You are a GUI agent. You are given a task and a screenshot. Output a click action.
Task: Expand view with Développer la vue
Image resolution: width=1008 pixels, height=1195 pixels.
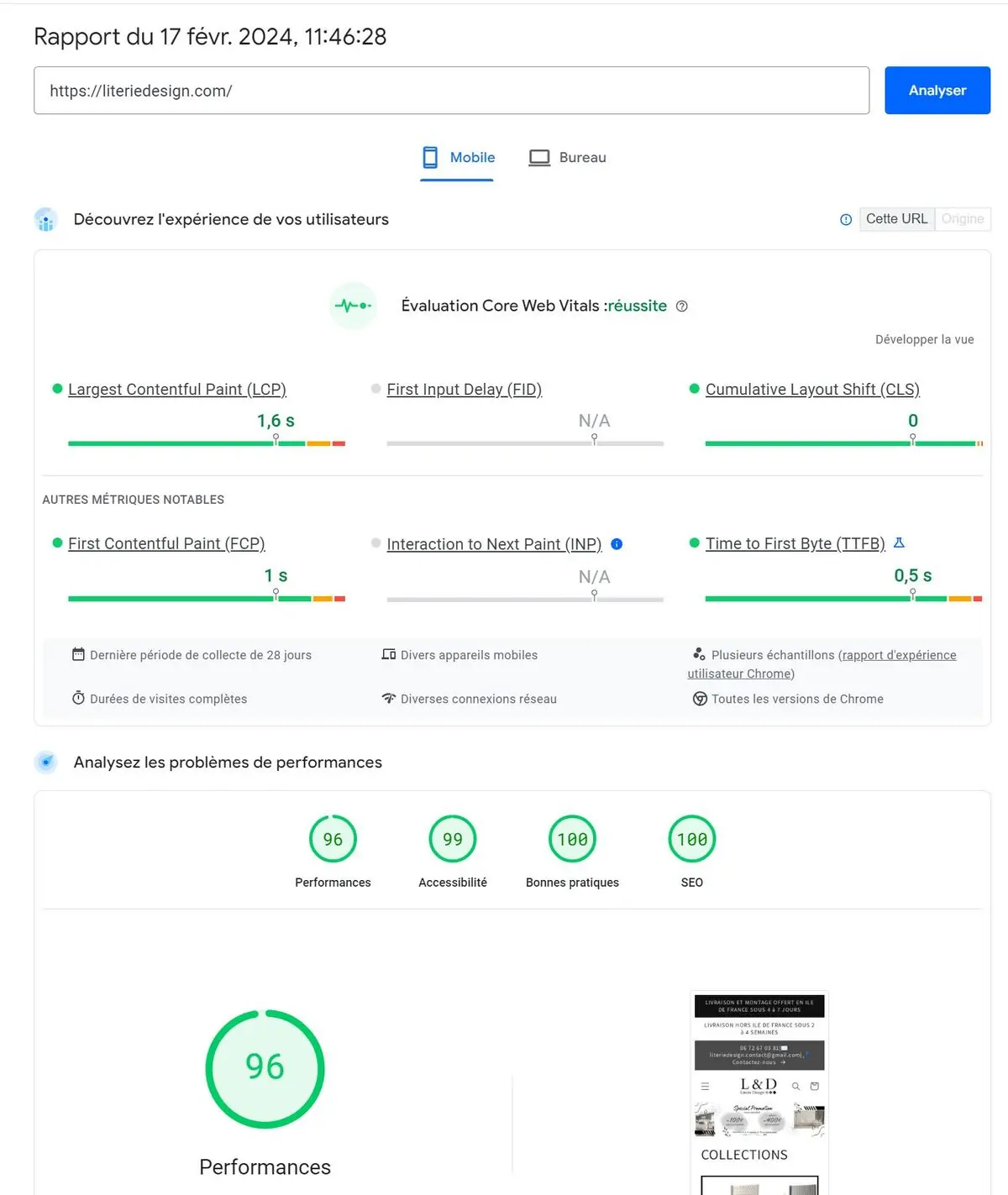point(924,339)
